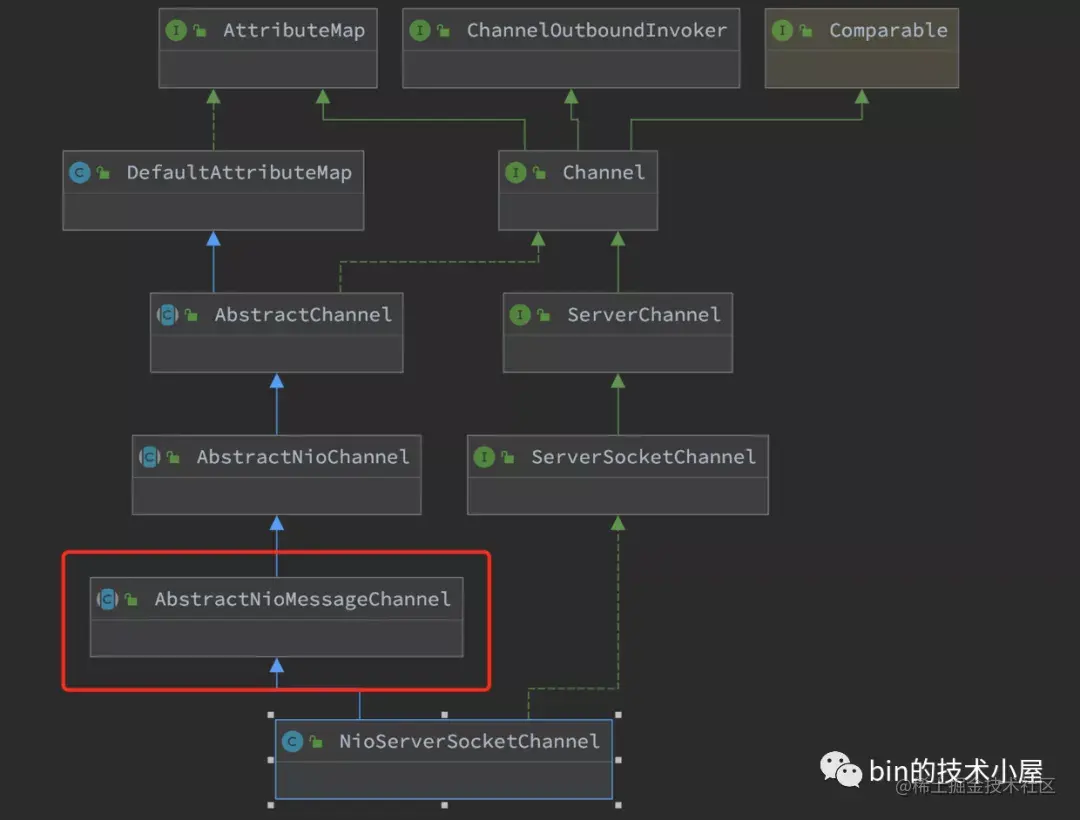Select the AbstractNioChannel node label

[303, 456]
